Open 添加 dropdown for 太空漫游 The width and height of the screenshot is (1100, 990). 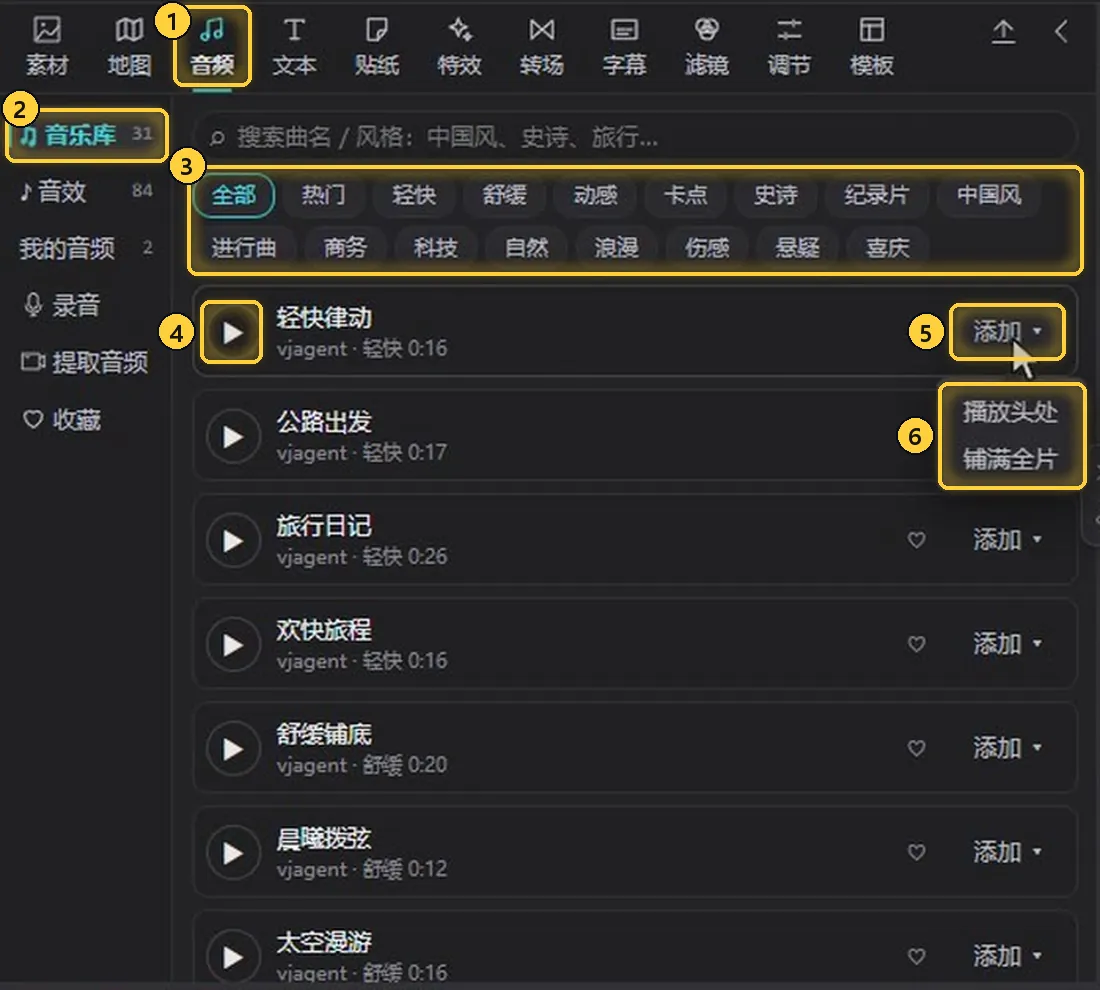[1007, 956]
